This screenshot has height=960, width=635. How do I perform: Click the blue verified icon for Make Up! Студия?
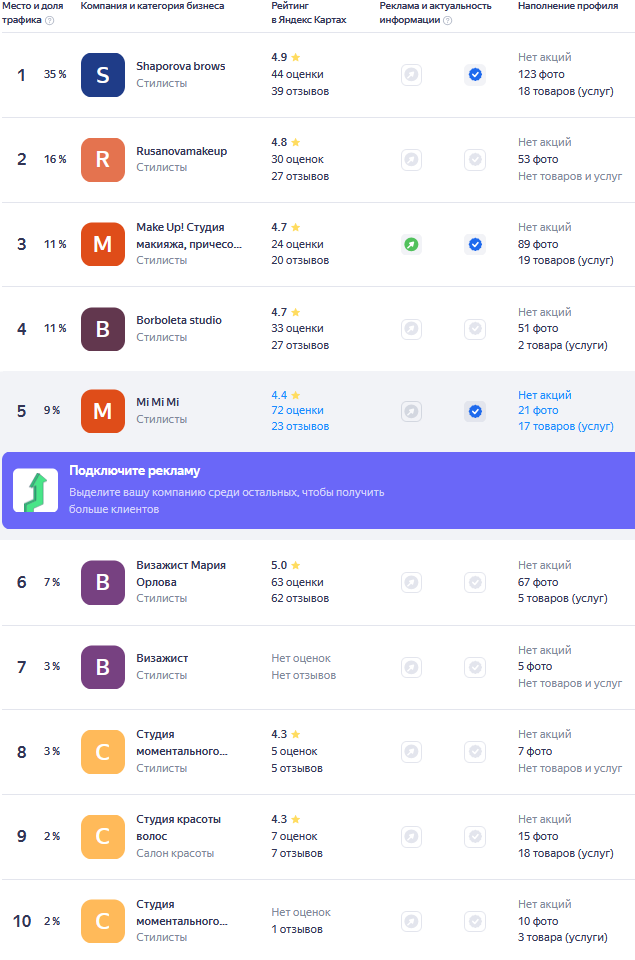[x=475, y=244]
